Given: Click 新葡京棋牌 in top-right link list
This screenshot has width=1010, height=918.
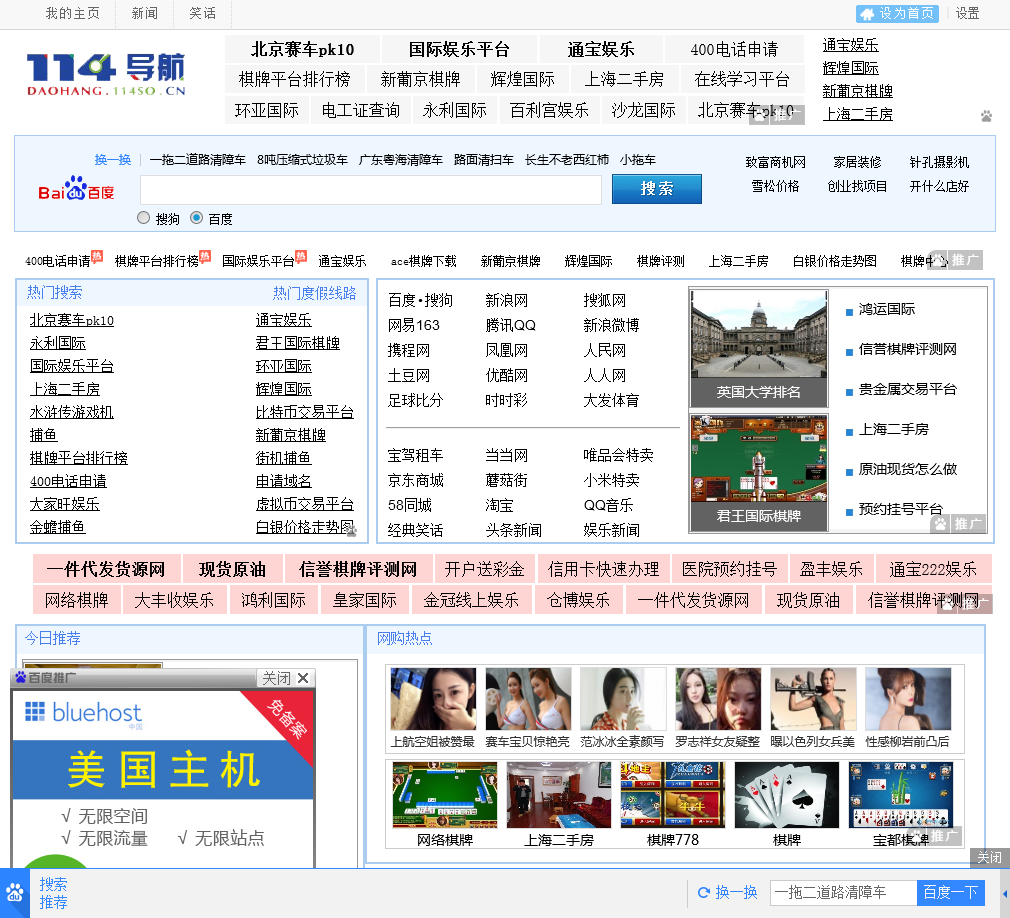Looking at the screenshot, I should coord(857,91).
